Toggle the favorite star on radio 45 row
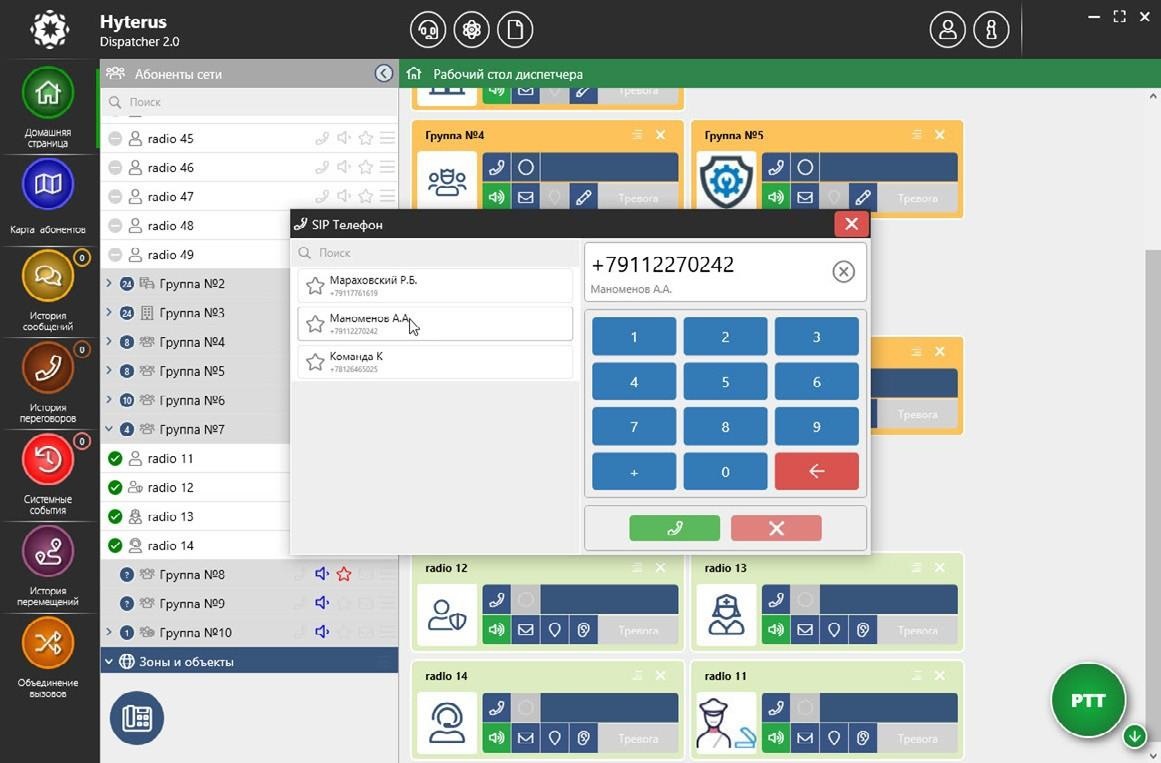 tap(366, 138)
